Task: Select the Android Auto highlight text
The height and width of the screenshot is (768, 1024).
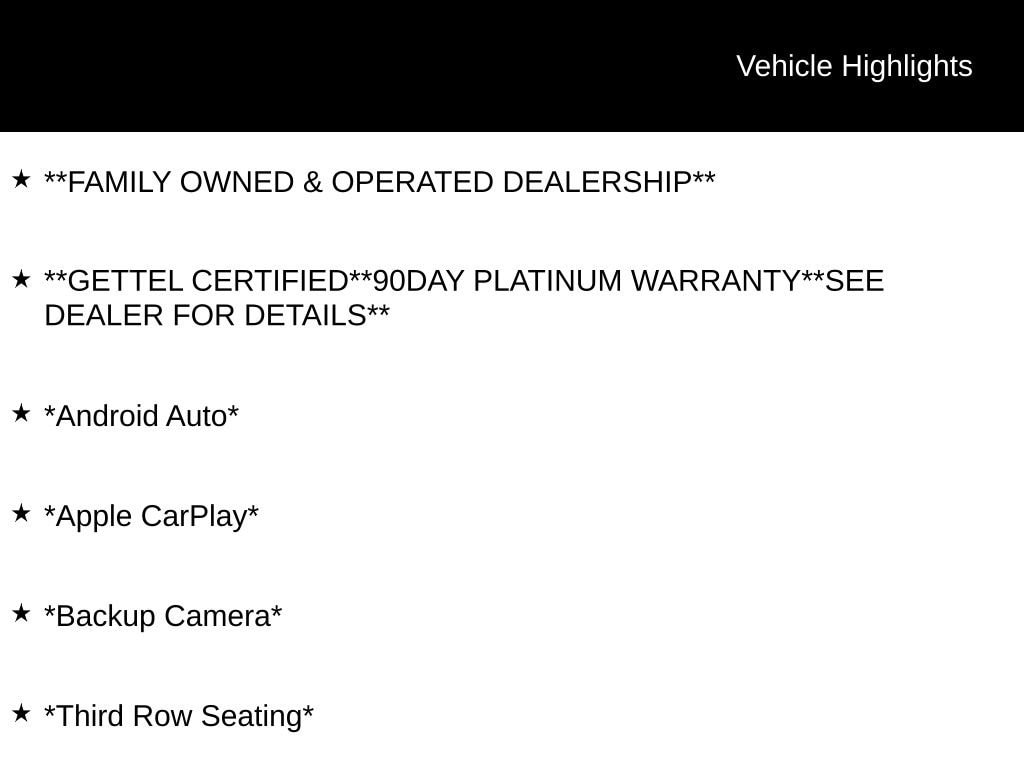Action: point(141,416)
